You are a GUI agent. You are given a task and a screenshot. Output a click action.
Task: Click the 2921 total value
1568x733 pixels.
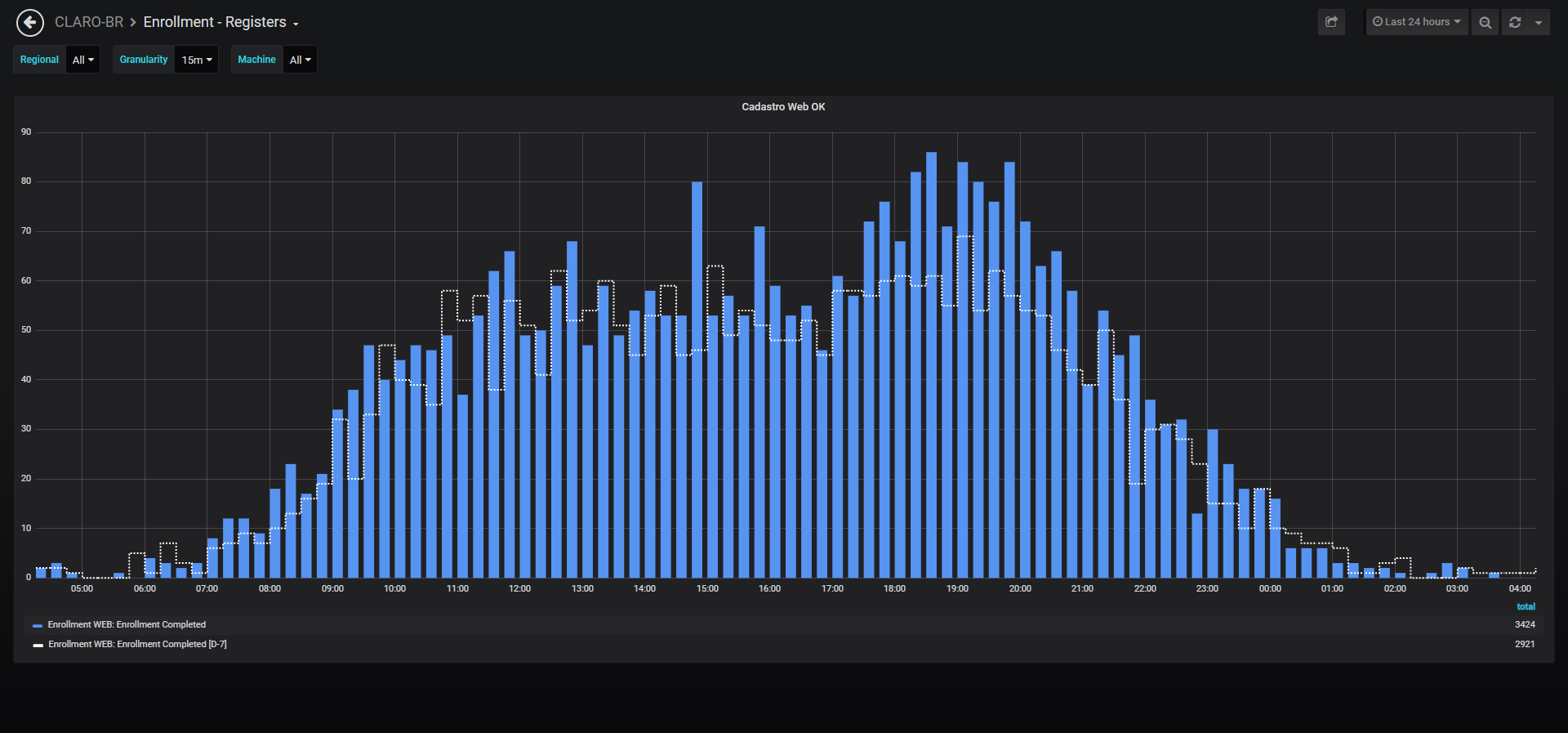[x=1525, y=644]
